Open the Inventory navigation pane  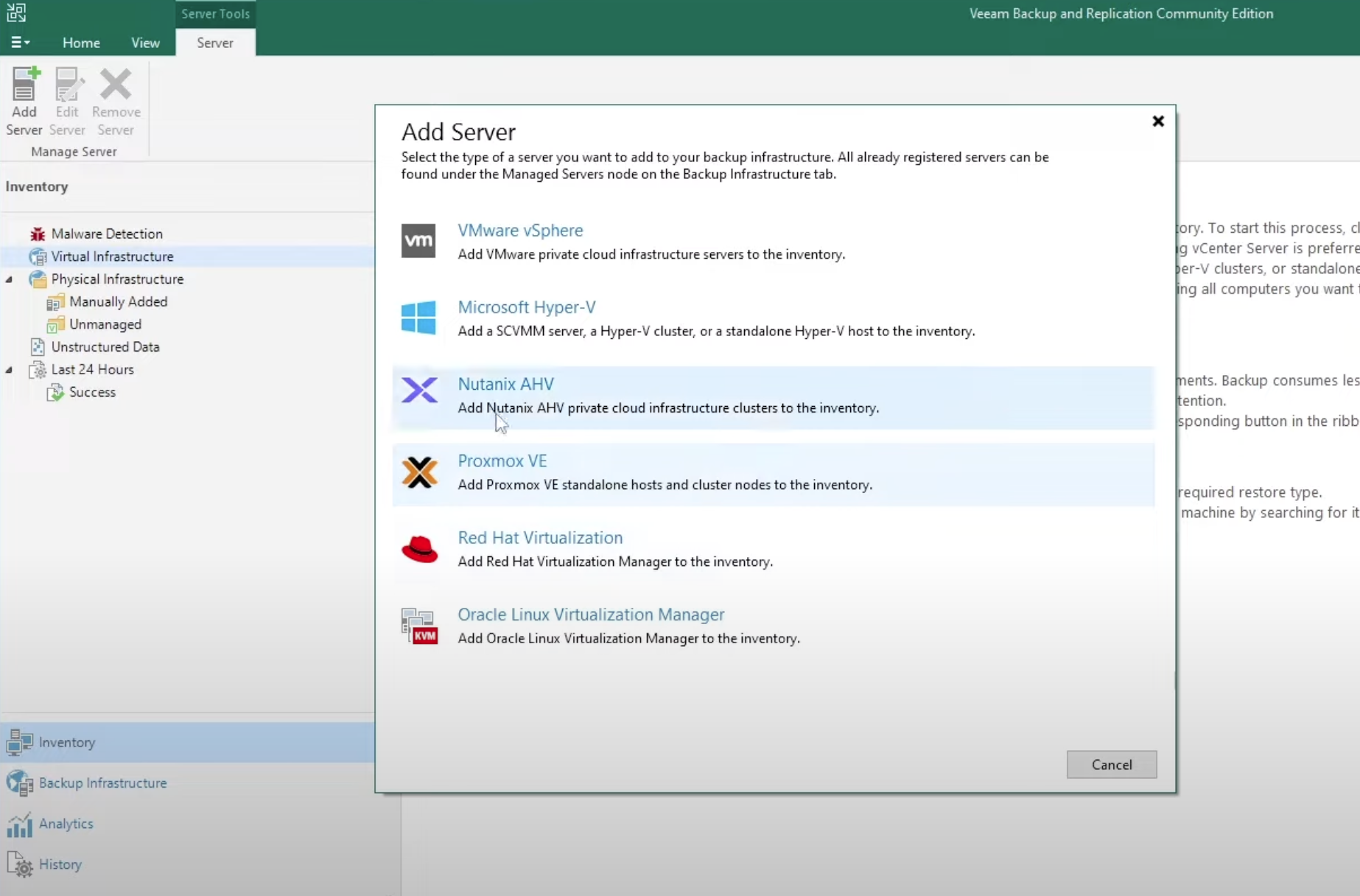coord(187,743)
